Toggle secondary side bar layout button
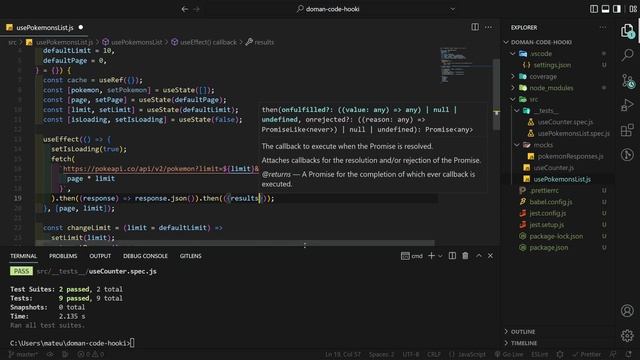Image resolution: width=640 pixels, height=360 pixels. [617, 9]
